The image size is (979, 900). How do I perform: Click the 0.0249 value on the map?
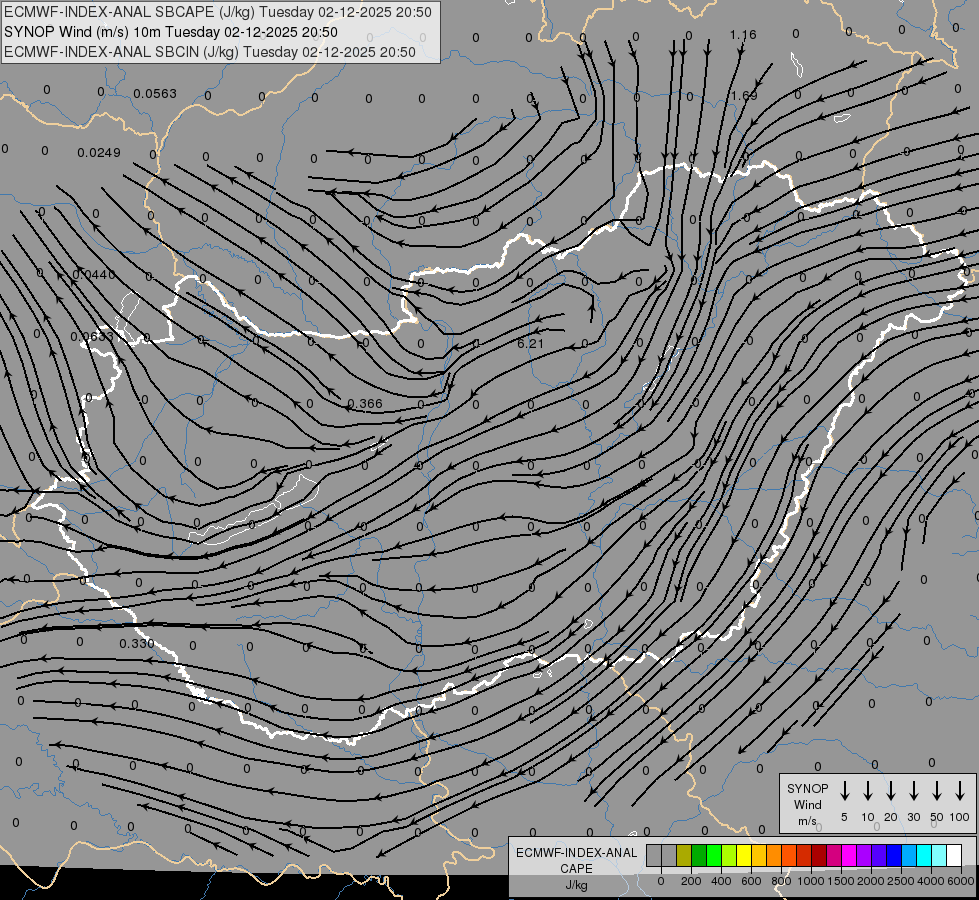tap(99, 152)
